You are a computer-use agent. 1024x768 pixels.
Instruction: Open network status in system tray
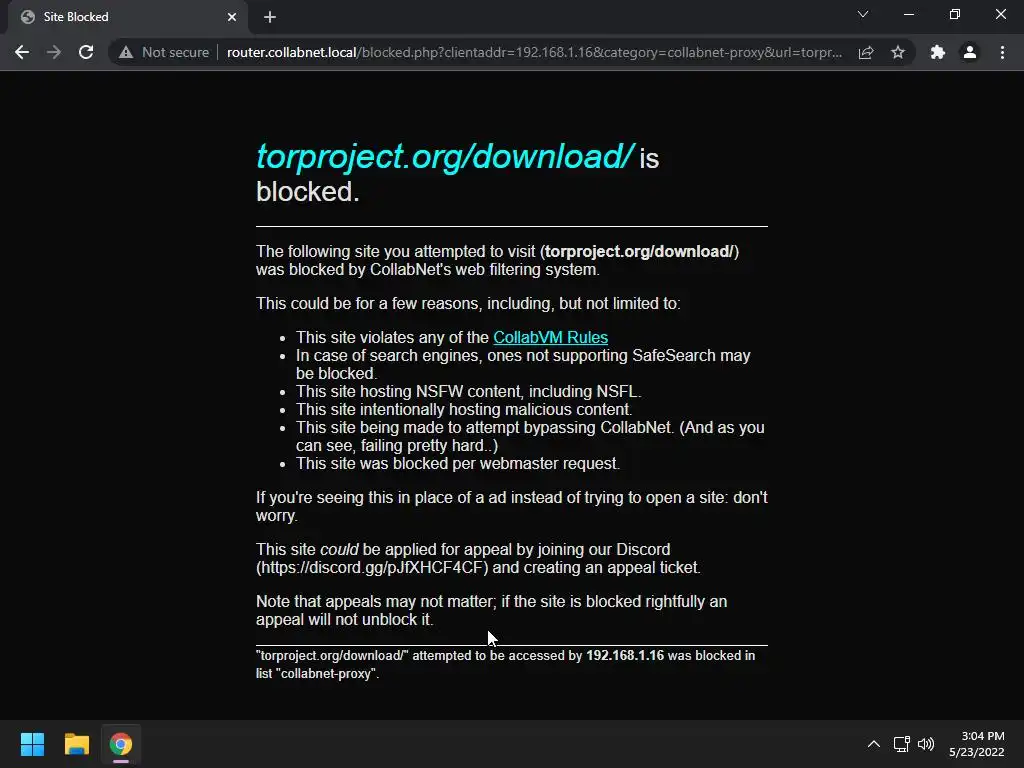tap(902, 744)
